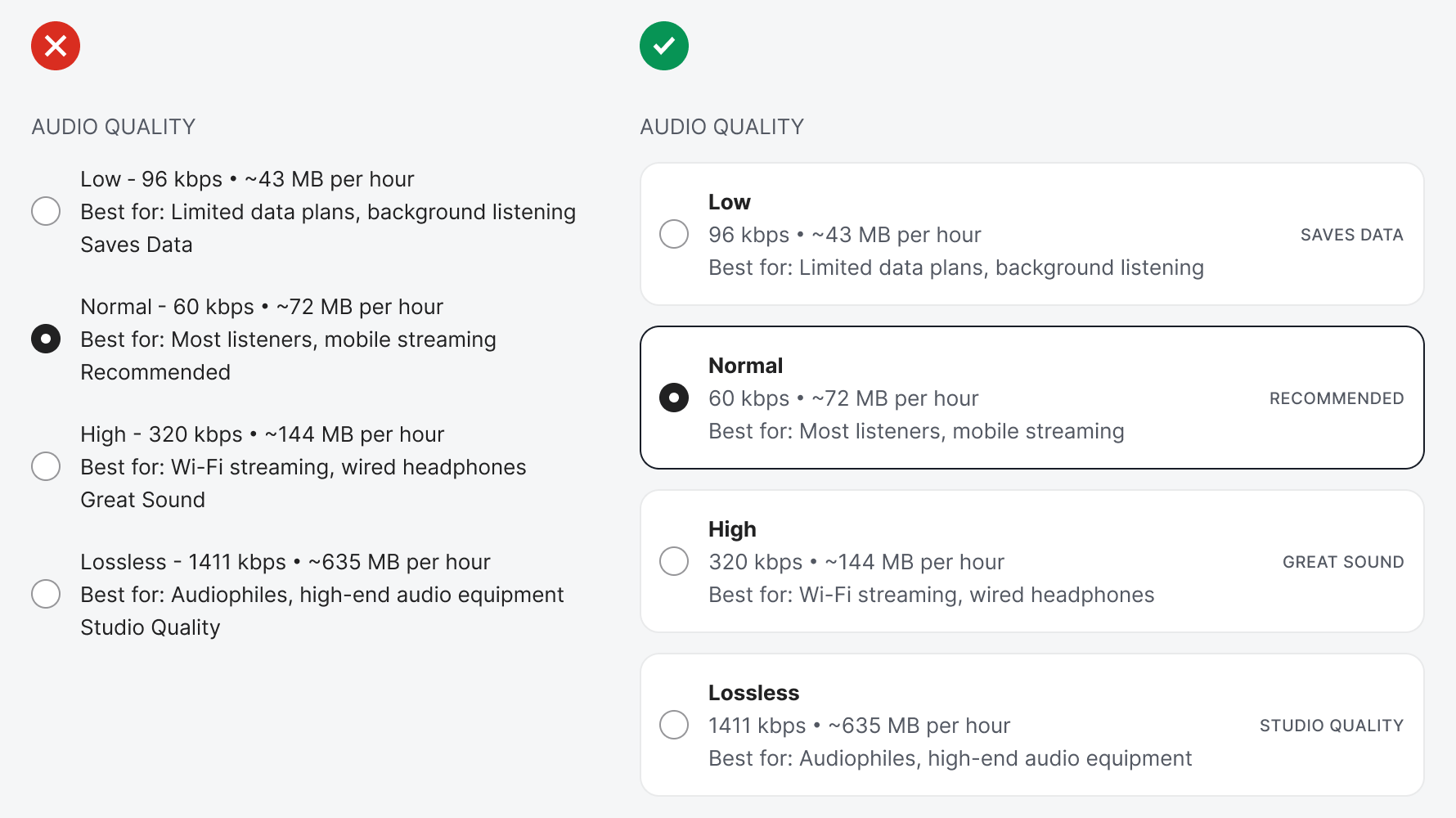Click the AUDIO QUALITY heading under the green check
The width and height of the screenshot is (1456, 818).
point(721,127)
